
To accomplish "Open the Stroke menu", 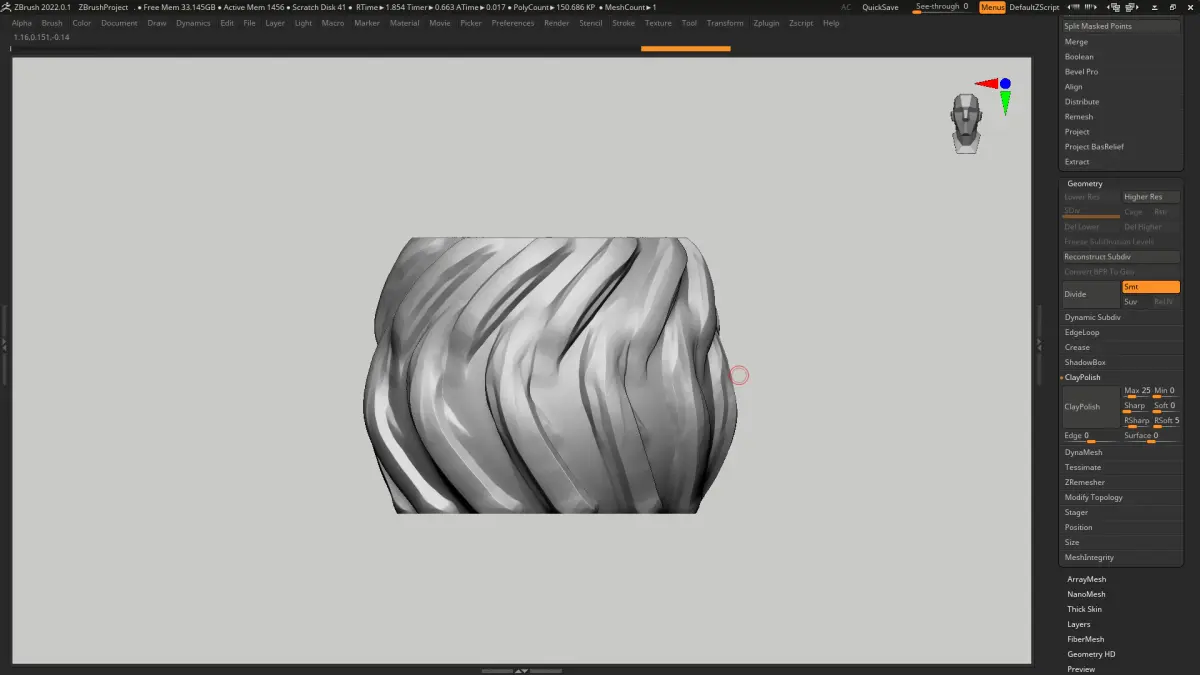I will (x=623, y=23).
